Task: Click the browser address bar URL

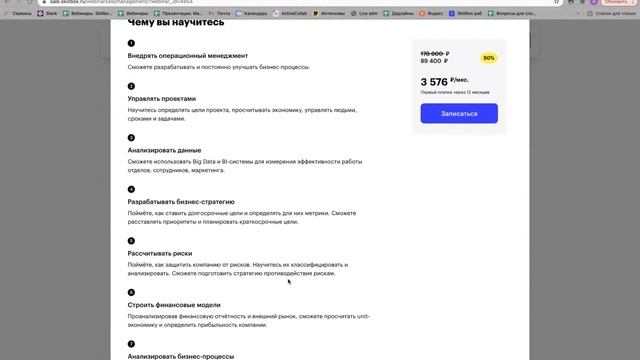Action: click(121, 2)
